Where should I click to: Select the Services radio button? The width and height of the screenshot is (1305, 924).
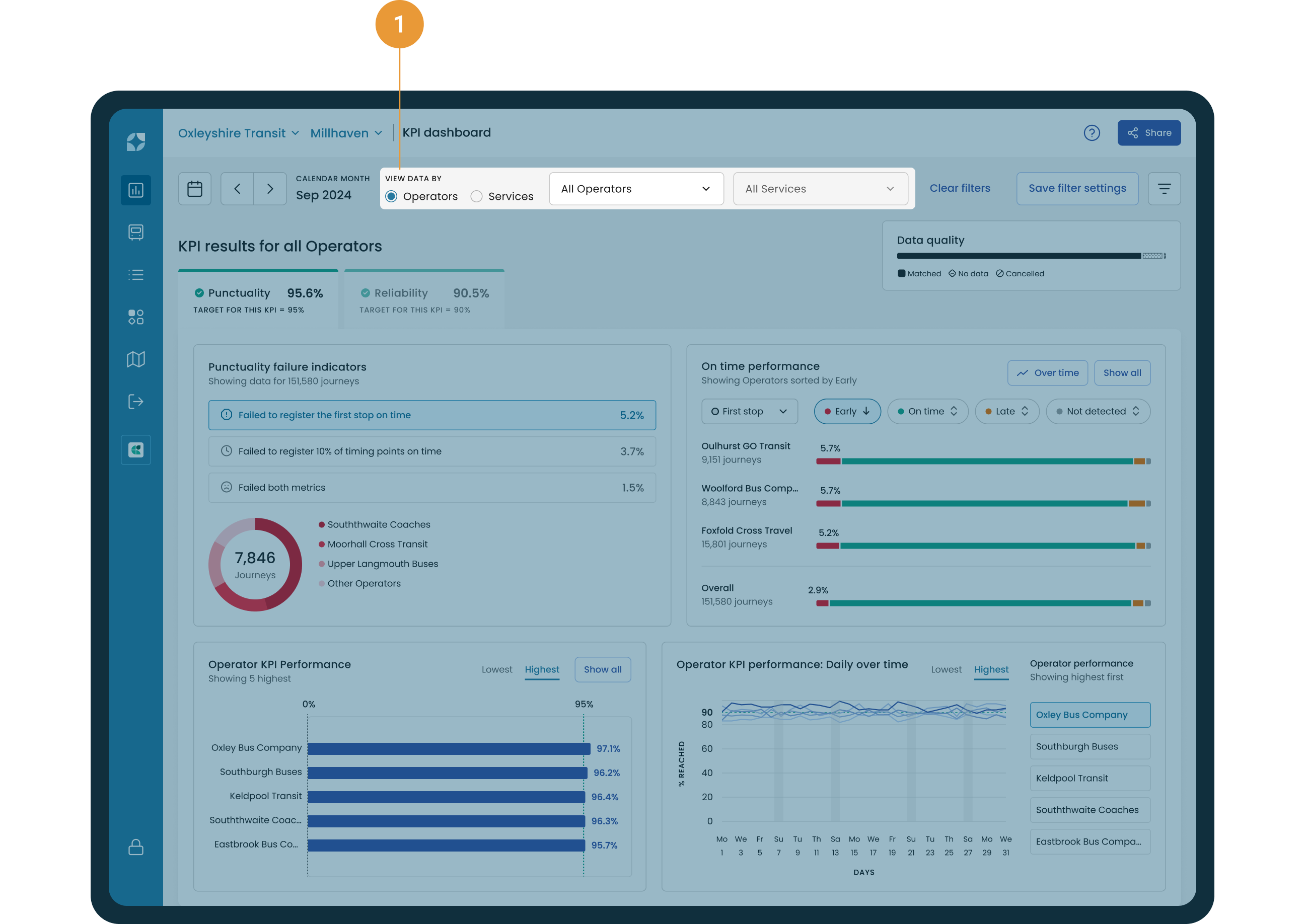point(477,196)
